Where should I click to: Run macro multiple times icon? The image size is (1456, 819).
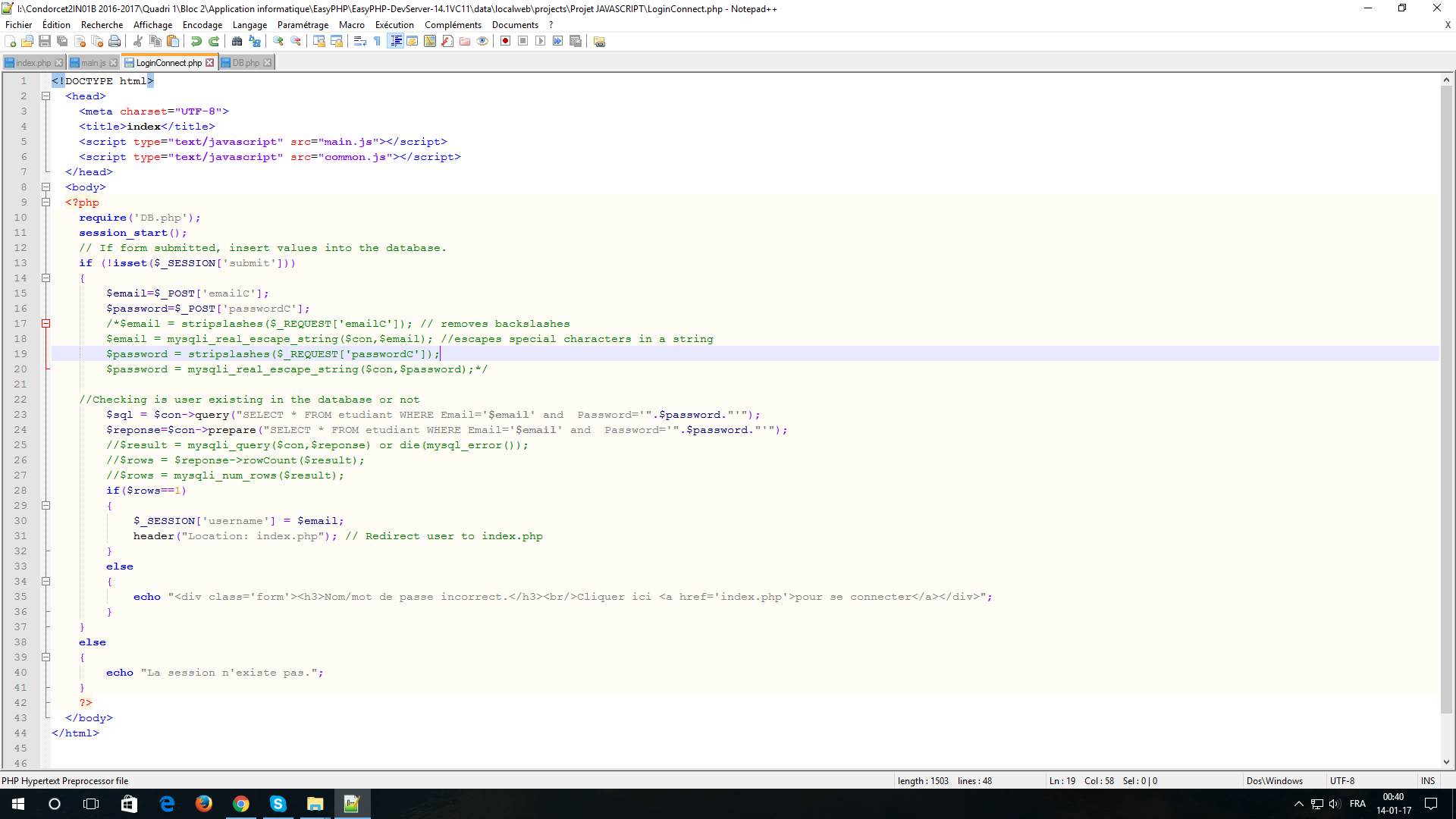558,42
